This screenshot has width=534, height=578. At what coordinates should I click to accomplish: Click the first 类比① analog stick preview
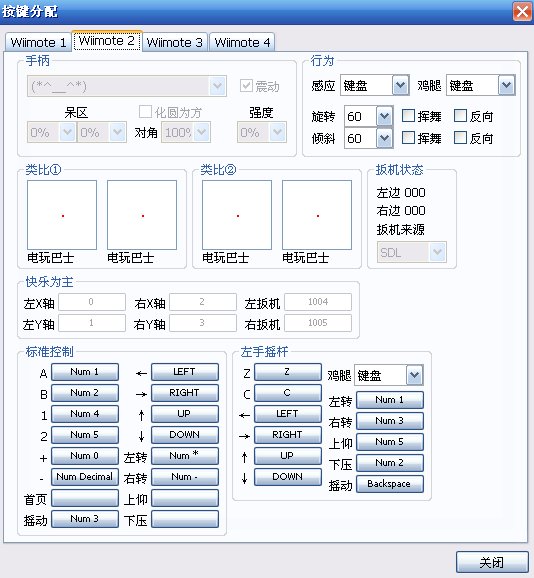pyautogui.click(x=62, y=215)
